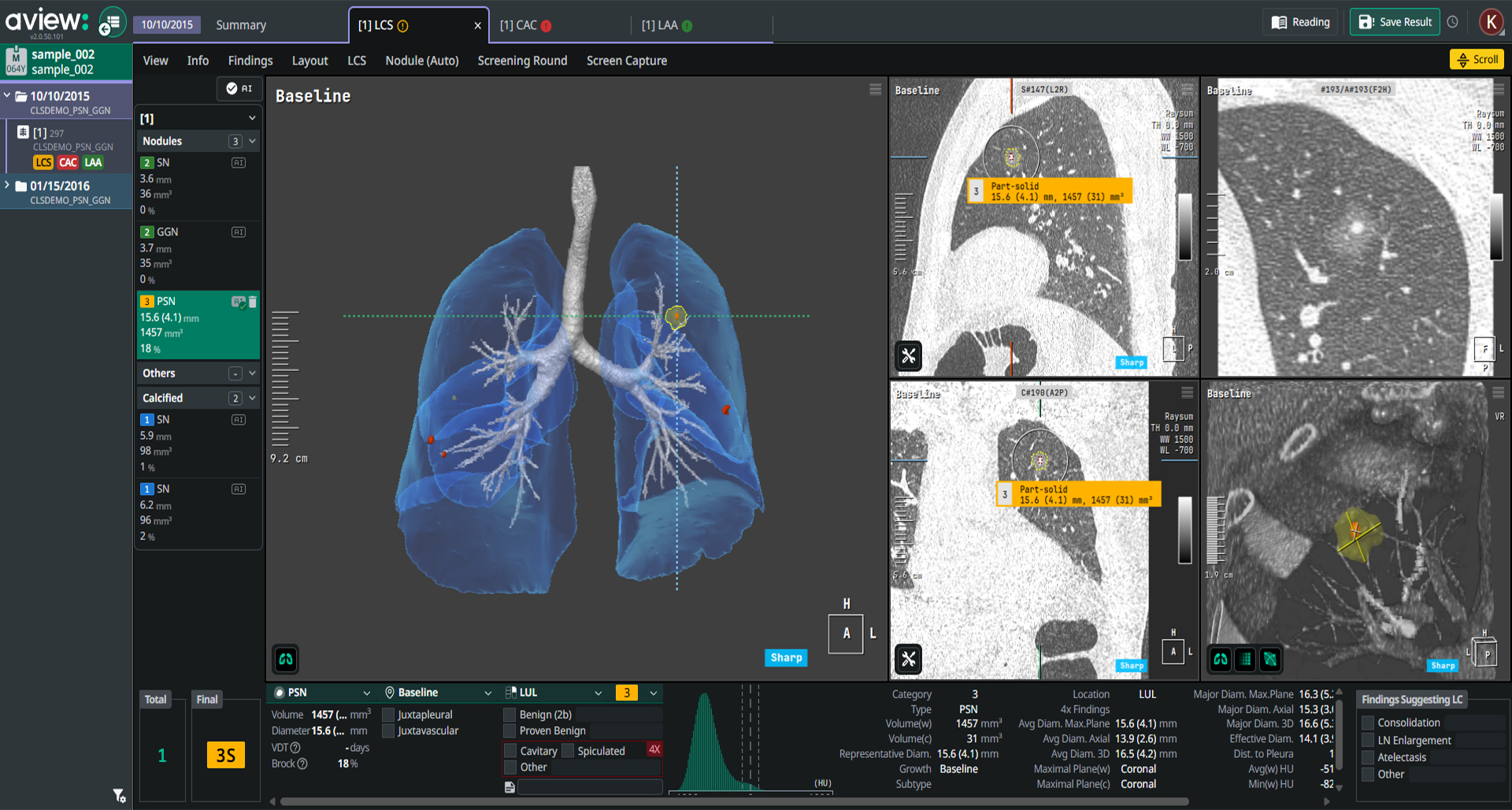Click the grid view icon in the VR panel
1512x810 pixels.
click(1245, 660)
